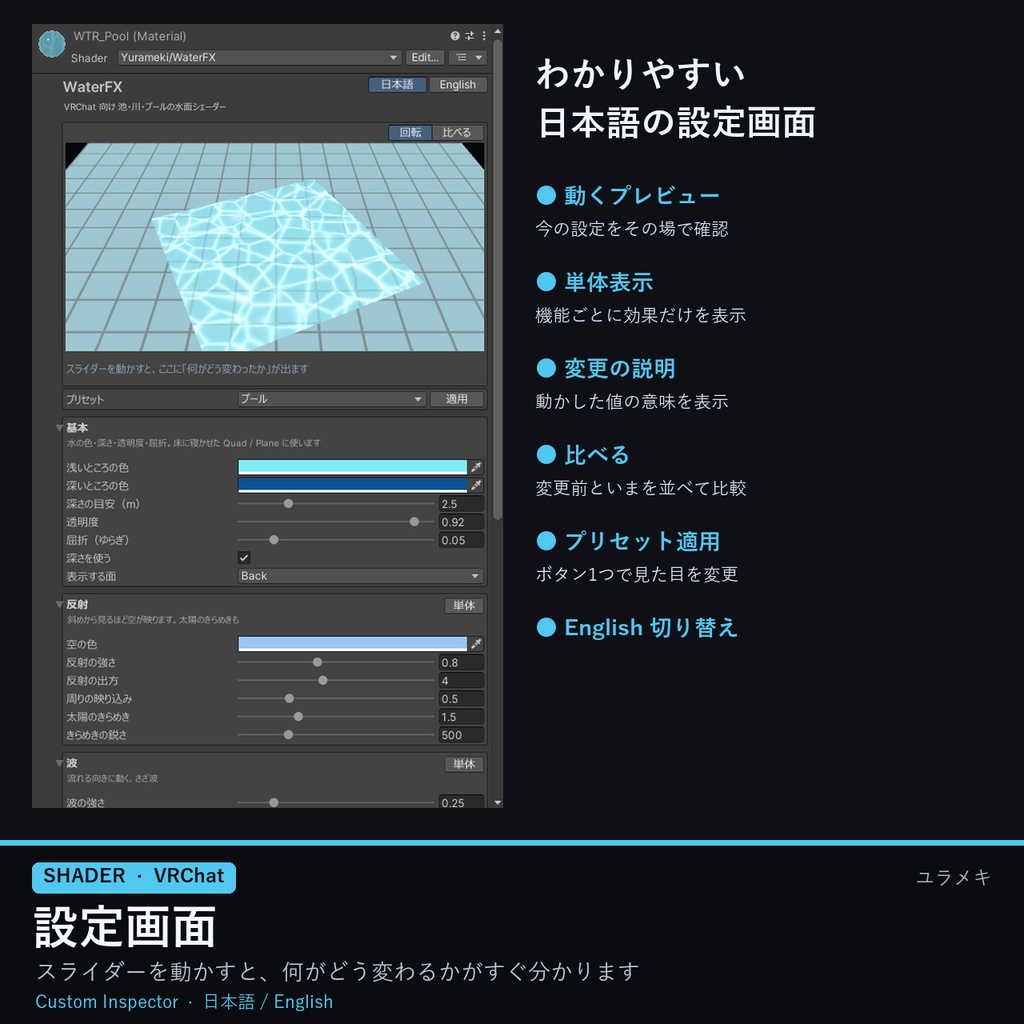Collapse the 基本 section triangle
Viewport: 1024px width, 1024px height.
click(59, 428)
